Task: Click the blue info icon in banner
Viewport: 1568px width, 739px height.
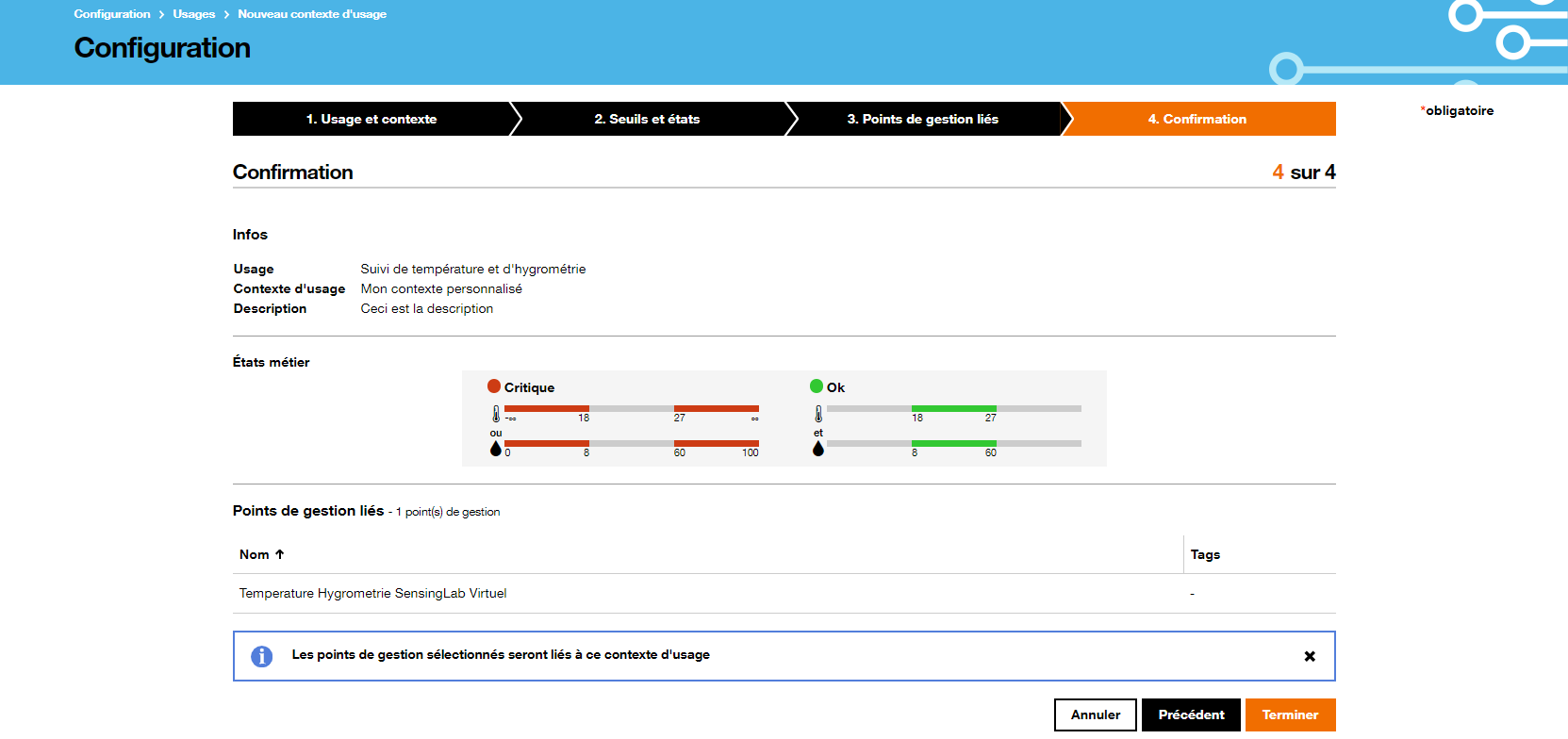Action: pos(262,656)
